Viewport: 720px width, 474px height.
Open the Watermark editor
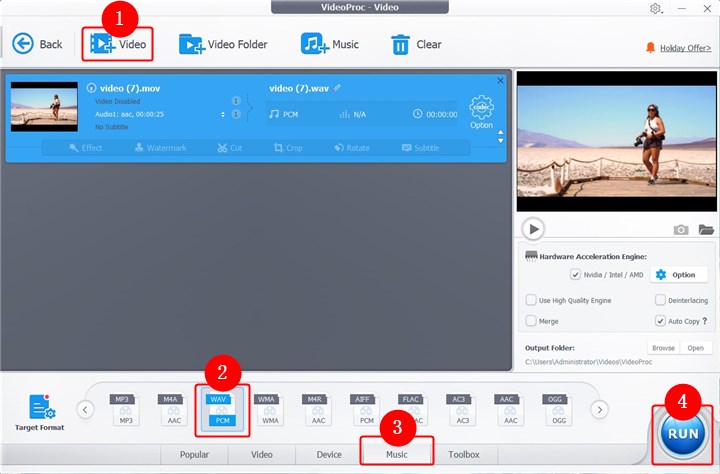point(161,148)
